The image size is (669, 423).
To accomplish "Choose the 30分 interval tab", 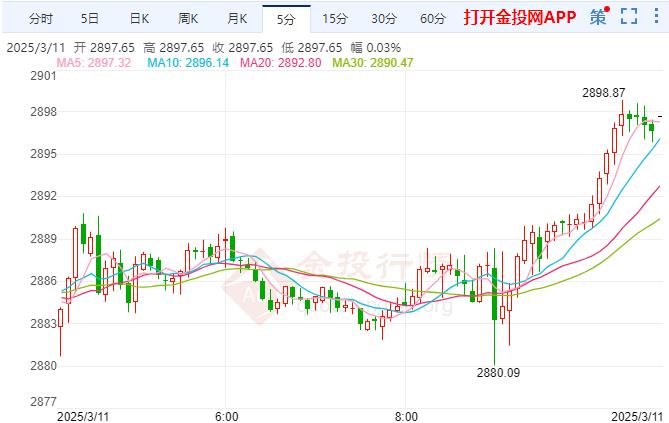I will click(384, 19).
